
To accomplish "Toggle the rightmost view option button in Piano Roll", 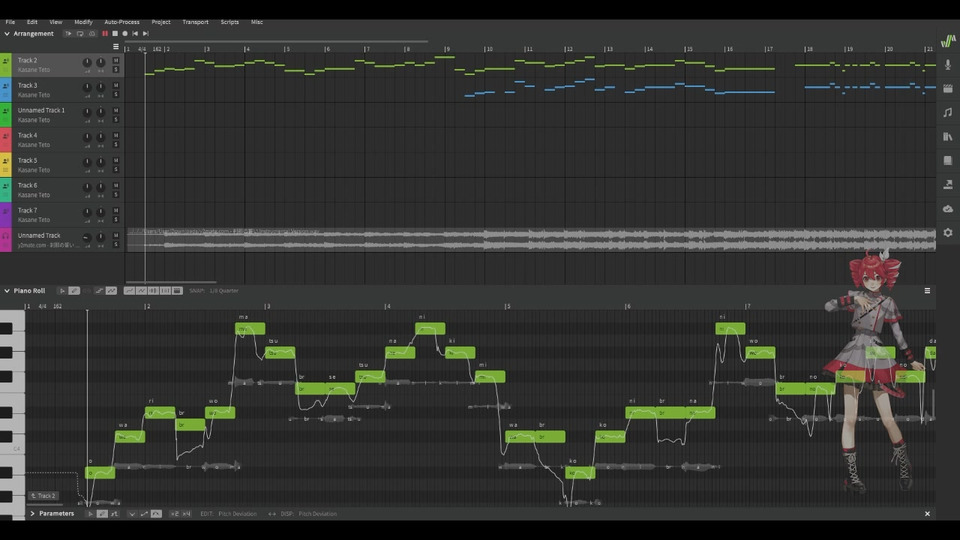I will 178,291.
